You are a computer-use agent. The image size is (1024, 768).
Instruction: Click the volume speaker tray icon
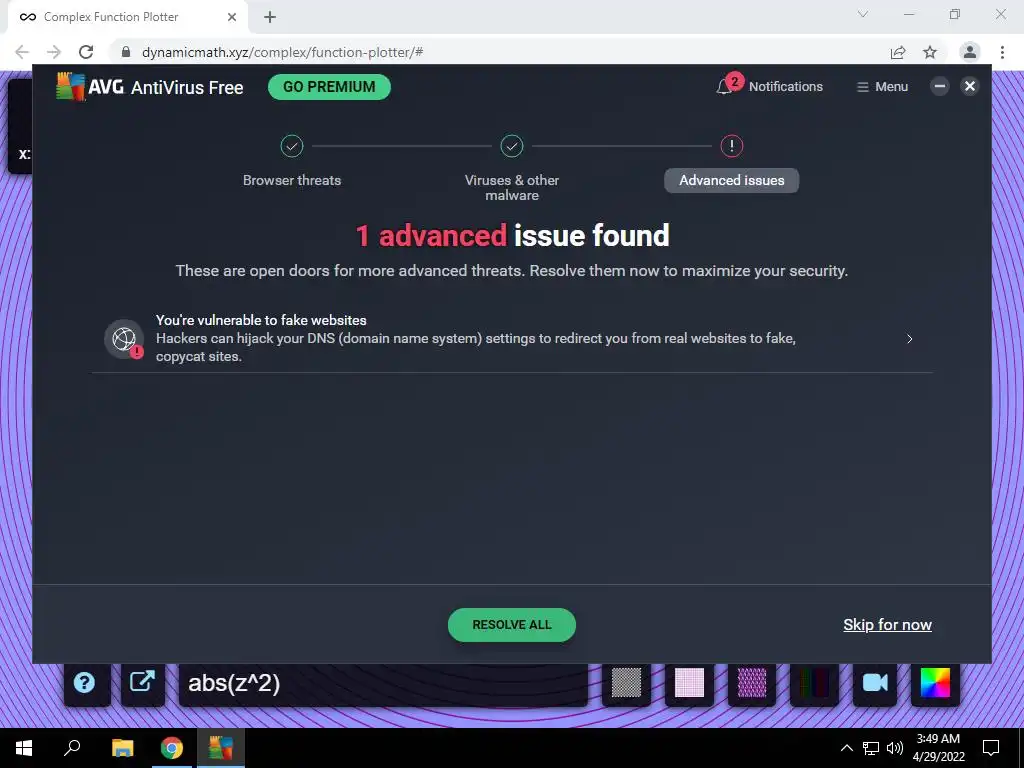(895, 748)
